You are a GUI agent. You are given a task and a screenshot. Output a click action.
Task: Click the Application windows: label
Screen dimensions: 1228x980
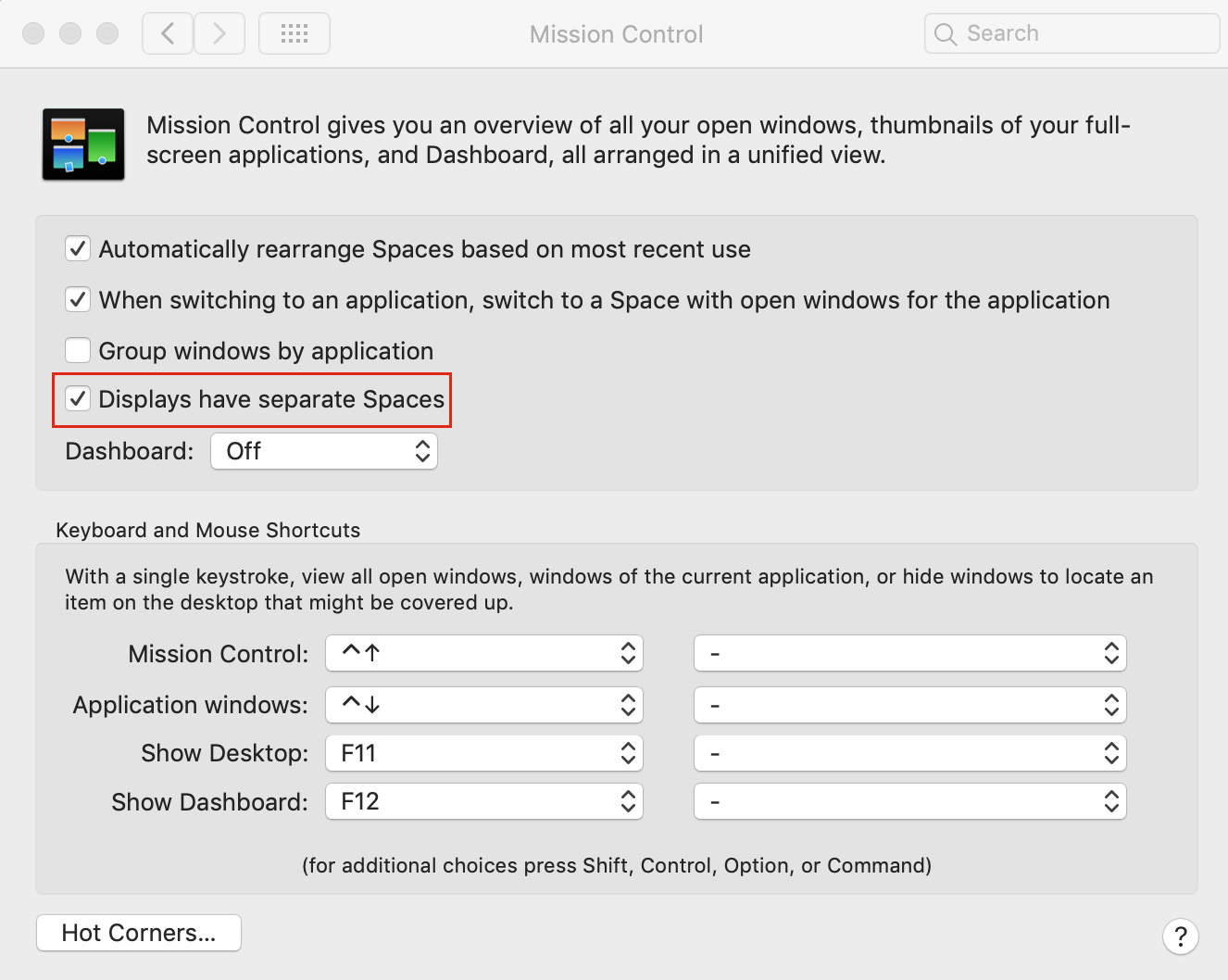coord(191,705)
